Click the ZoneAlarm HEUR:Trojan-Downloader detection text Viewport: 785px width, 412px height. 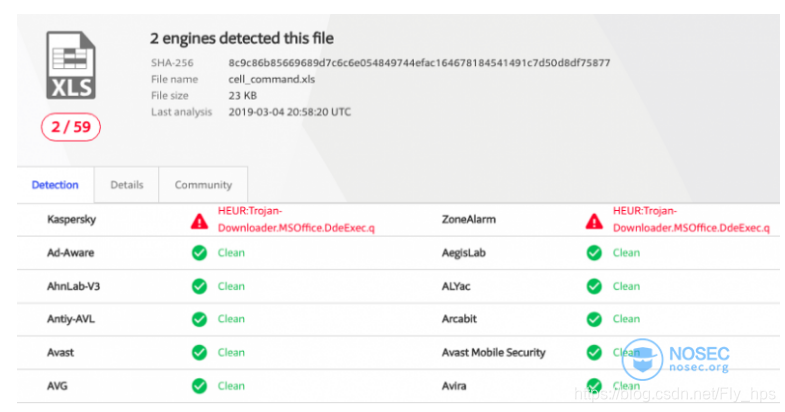[691, 219]
